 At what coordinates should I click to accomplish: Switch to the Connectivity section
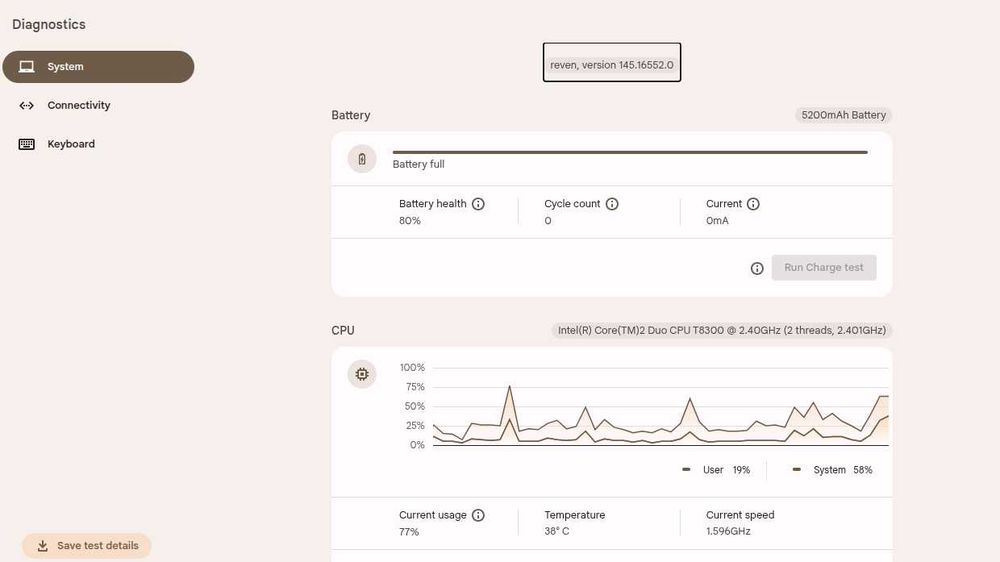tap(79, 106)
